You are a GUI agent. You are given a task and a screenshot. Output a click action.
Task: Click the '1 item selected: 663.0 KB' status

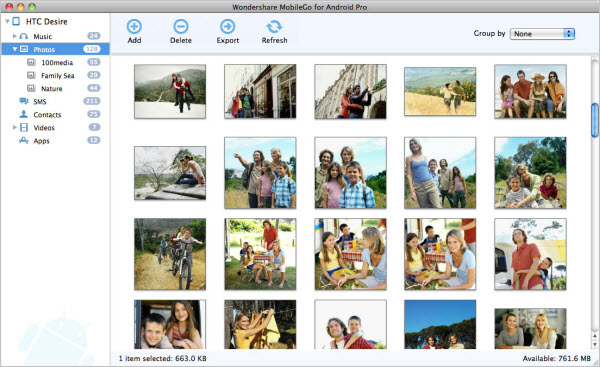coord(162,358)
